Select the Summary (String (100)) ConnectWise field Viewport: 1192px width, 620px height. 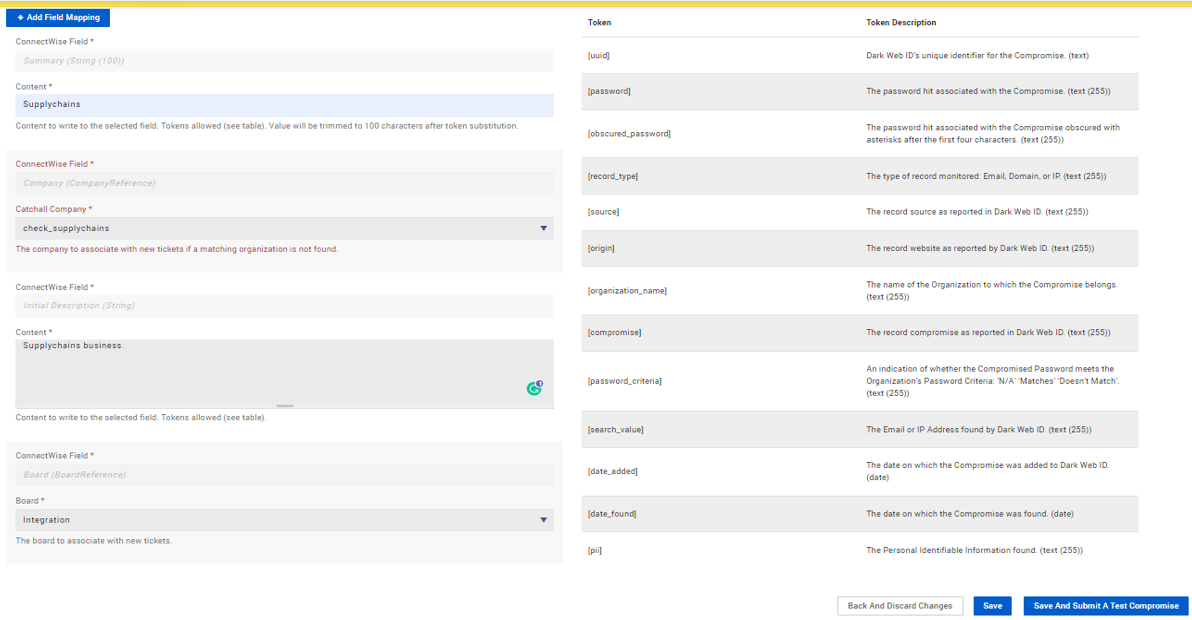(284, 61)
